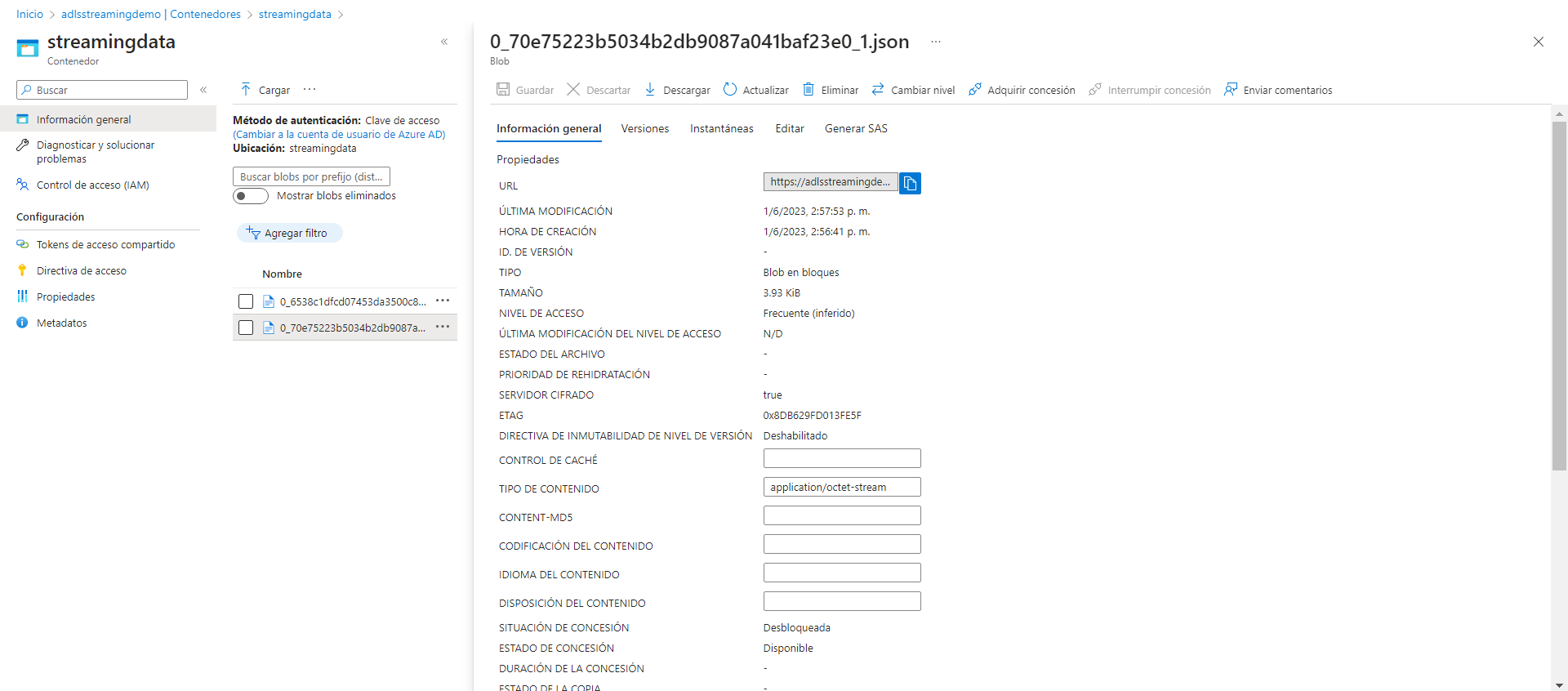Click the Adquirir concesión icon

pos(974,90)
